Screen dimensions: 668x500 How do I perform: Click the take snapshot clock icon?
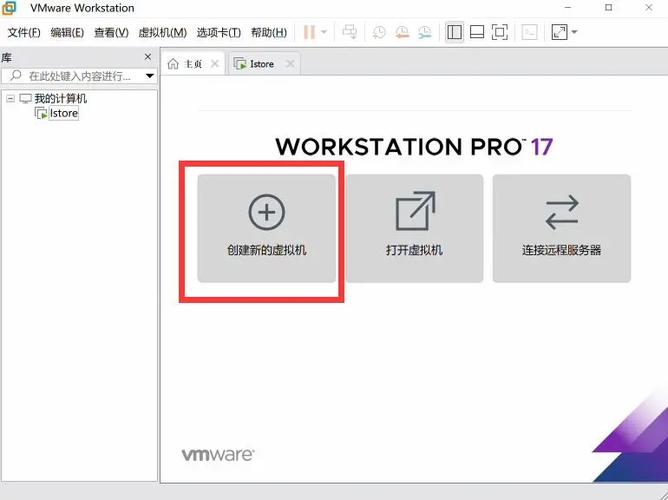pos(378,32)
